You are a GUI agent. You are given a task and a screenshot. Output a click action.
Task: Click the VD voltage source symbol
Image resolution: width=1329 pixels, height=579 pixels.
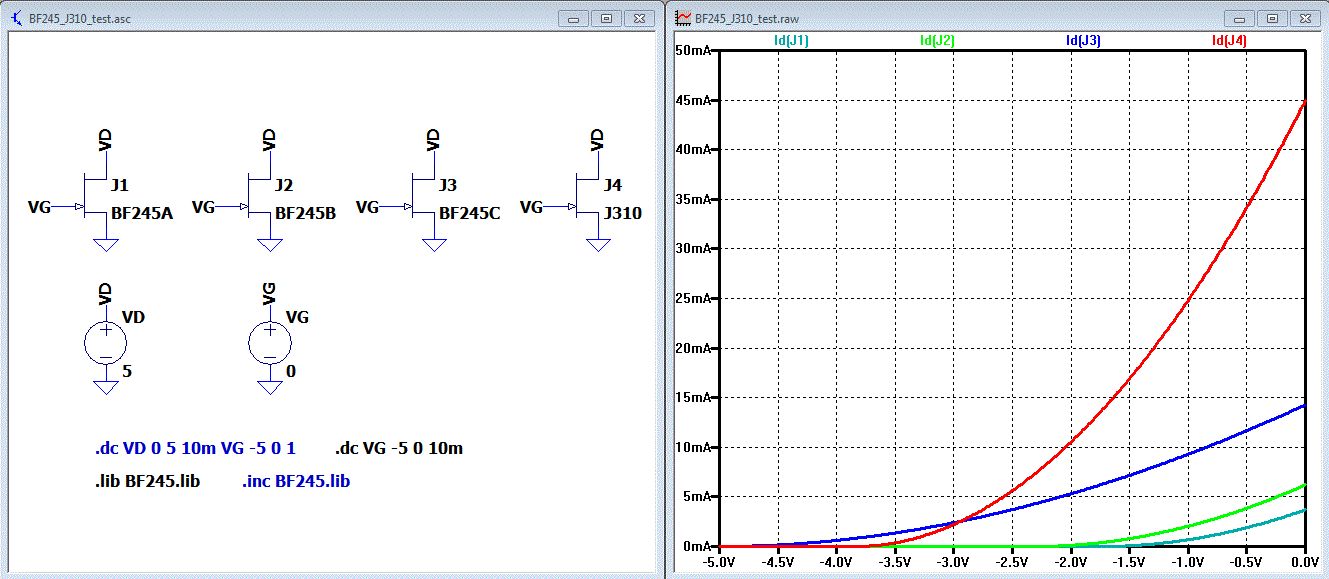(105, 342)
